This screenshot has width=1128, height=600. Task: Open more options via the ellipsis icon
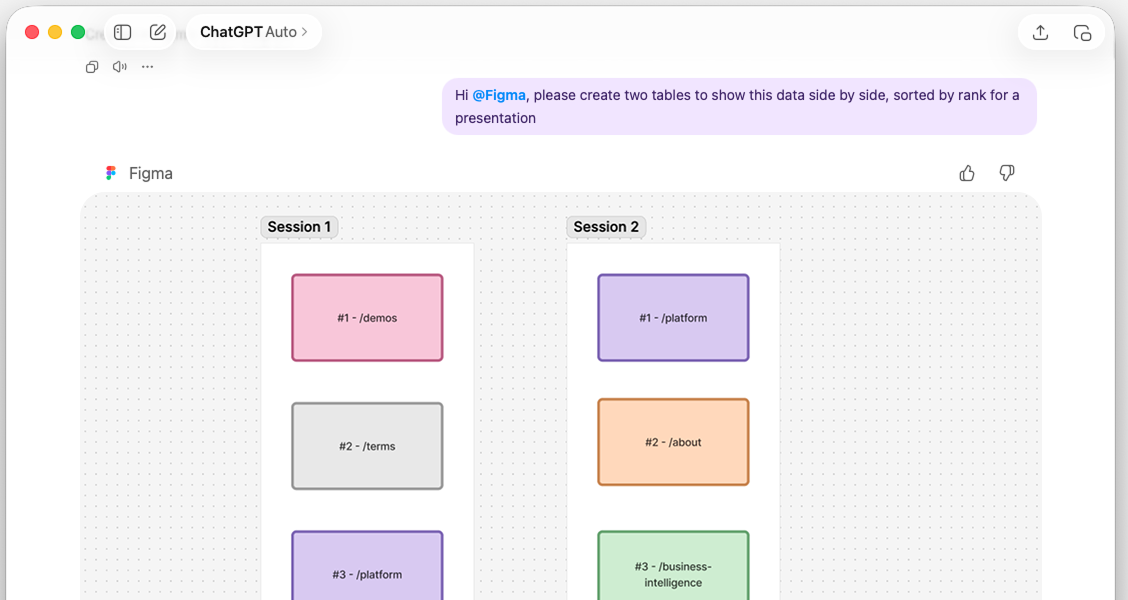(147, 66)
